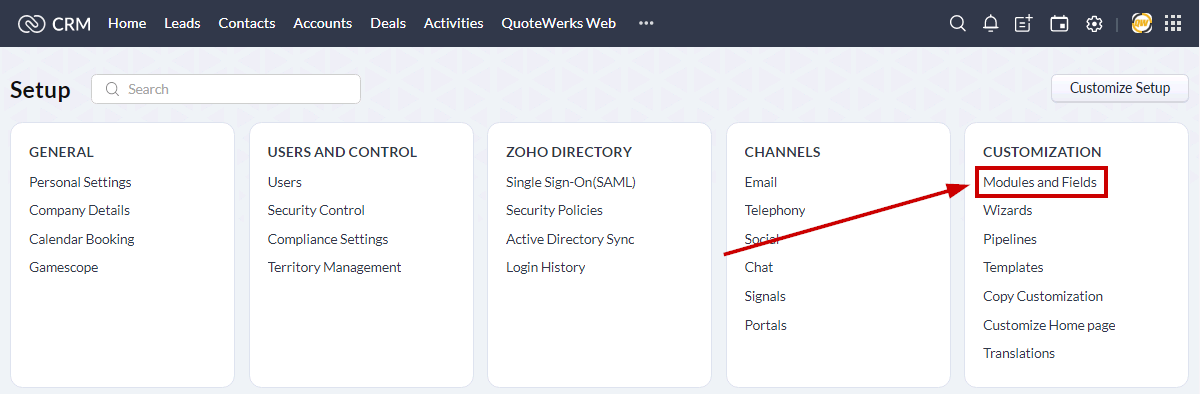1200x394 pixels.
Task: Open the QuoteWerks Web tab
Action: click(x=559, y=23)
